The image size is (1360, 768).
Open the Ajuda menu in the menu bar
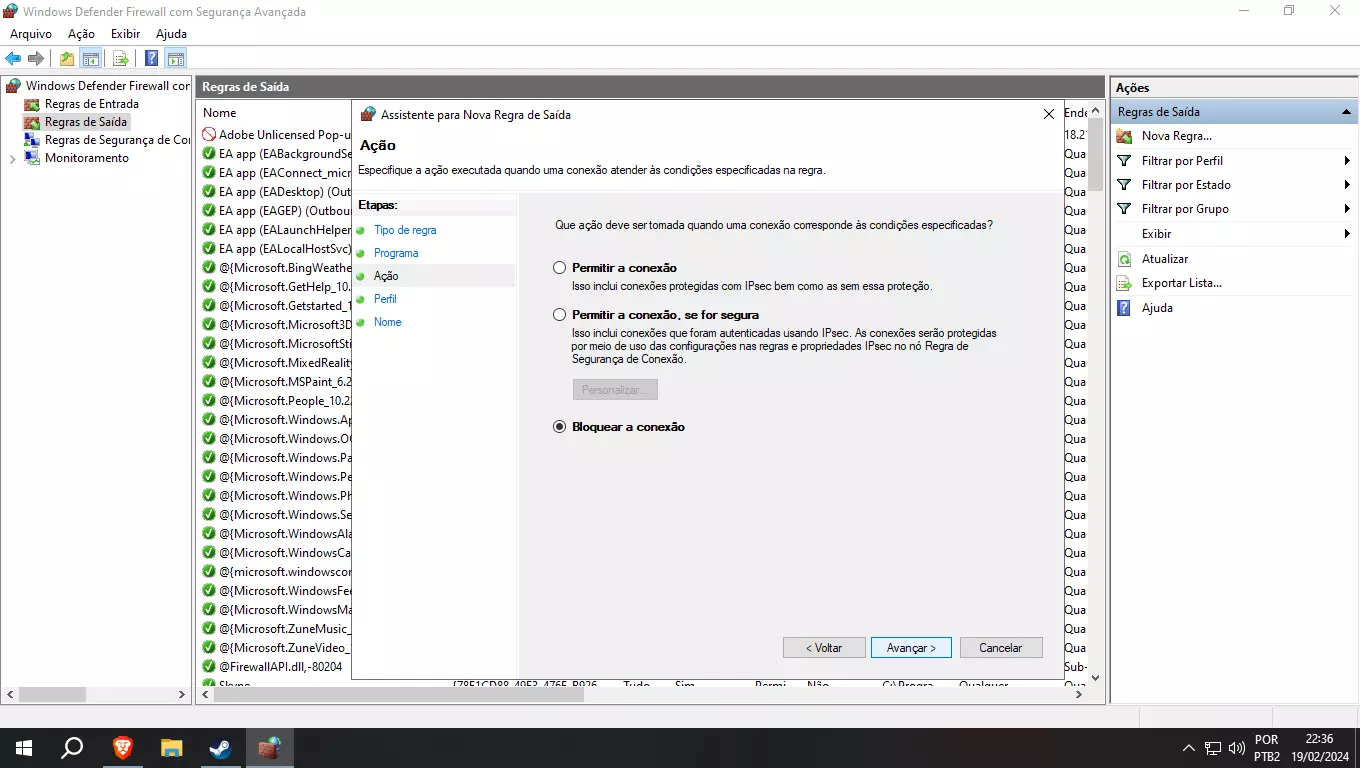point(171,34)
